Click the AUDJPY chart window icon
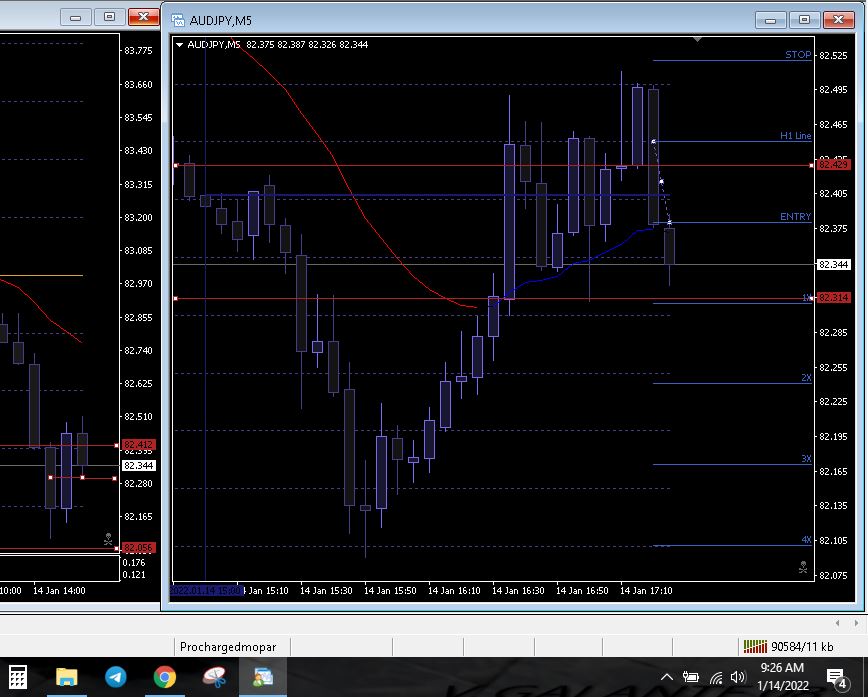 (x=178, y=20)
